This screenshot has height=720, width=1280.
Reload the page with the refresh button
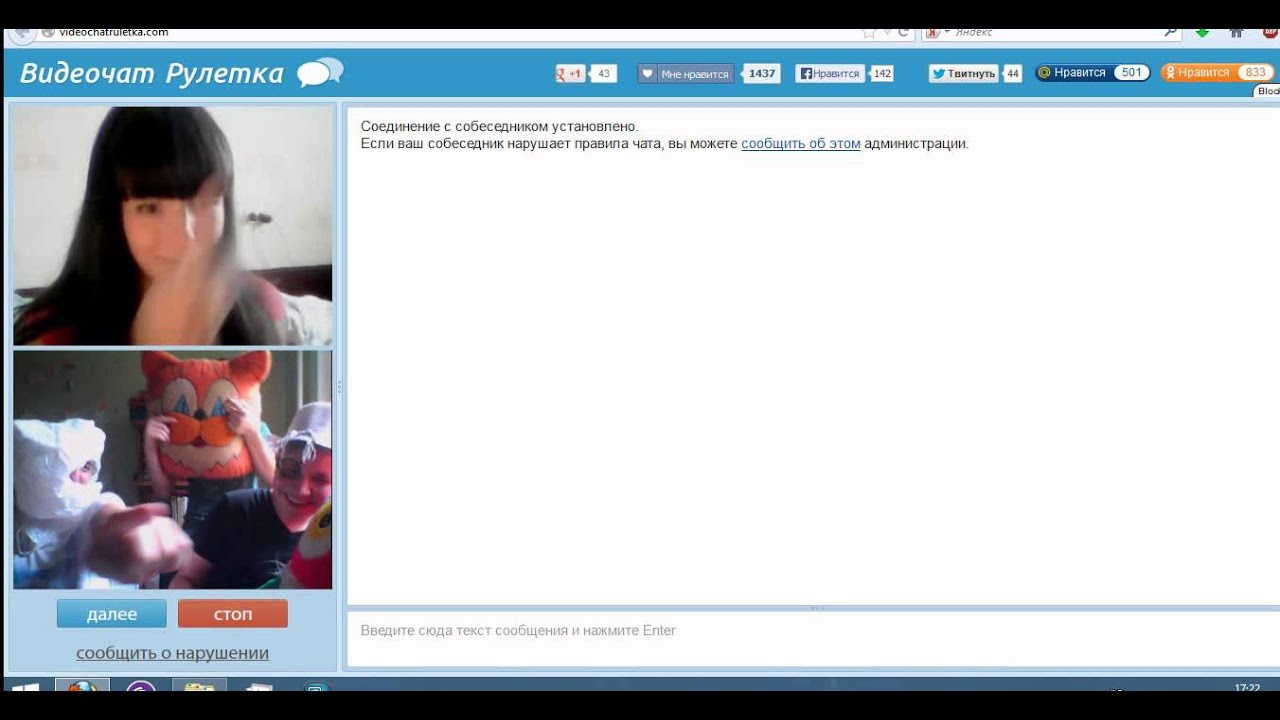pyautogui.click(x=903, y=32)
